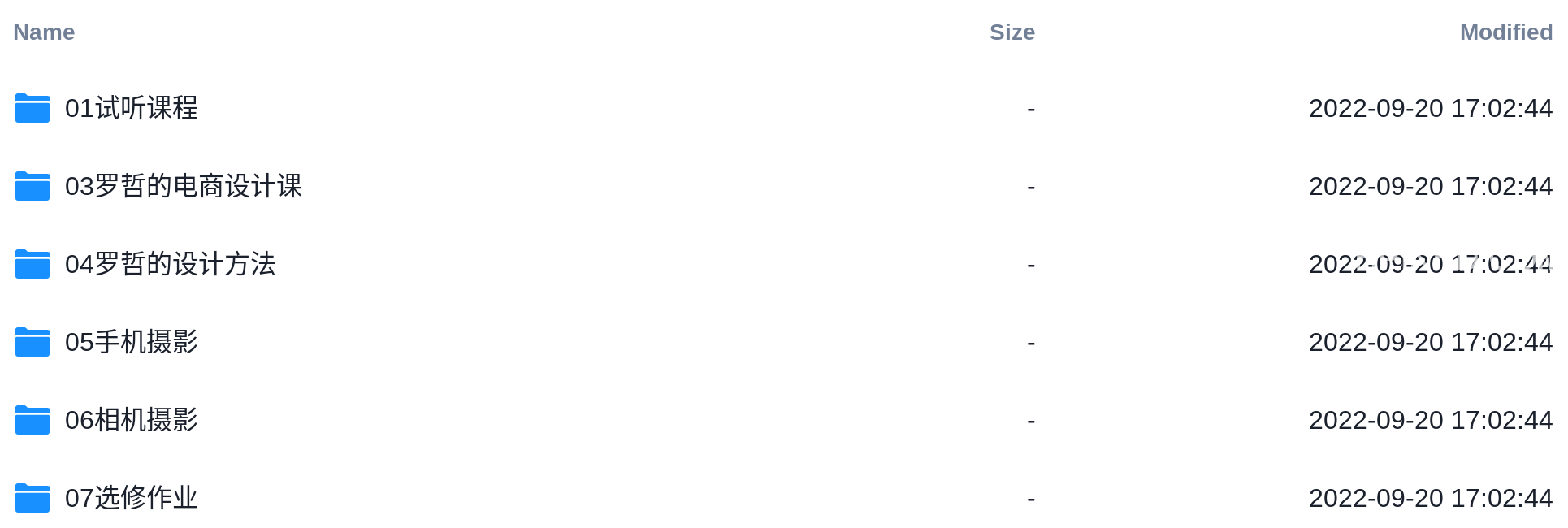The height and width of the screenshot is (528, 1568).
Task: Go into the 03罗哲的电商设计课 folder
Action: [x=184, y=186]
